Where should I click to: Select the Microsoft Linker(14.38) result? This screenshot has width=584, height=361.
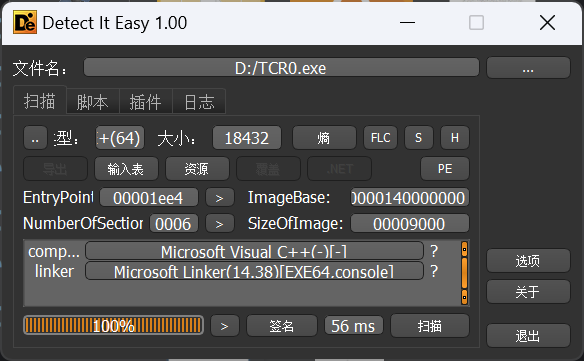point(254,271)
